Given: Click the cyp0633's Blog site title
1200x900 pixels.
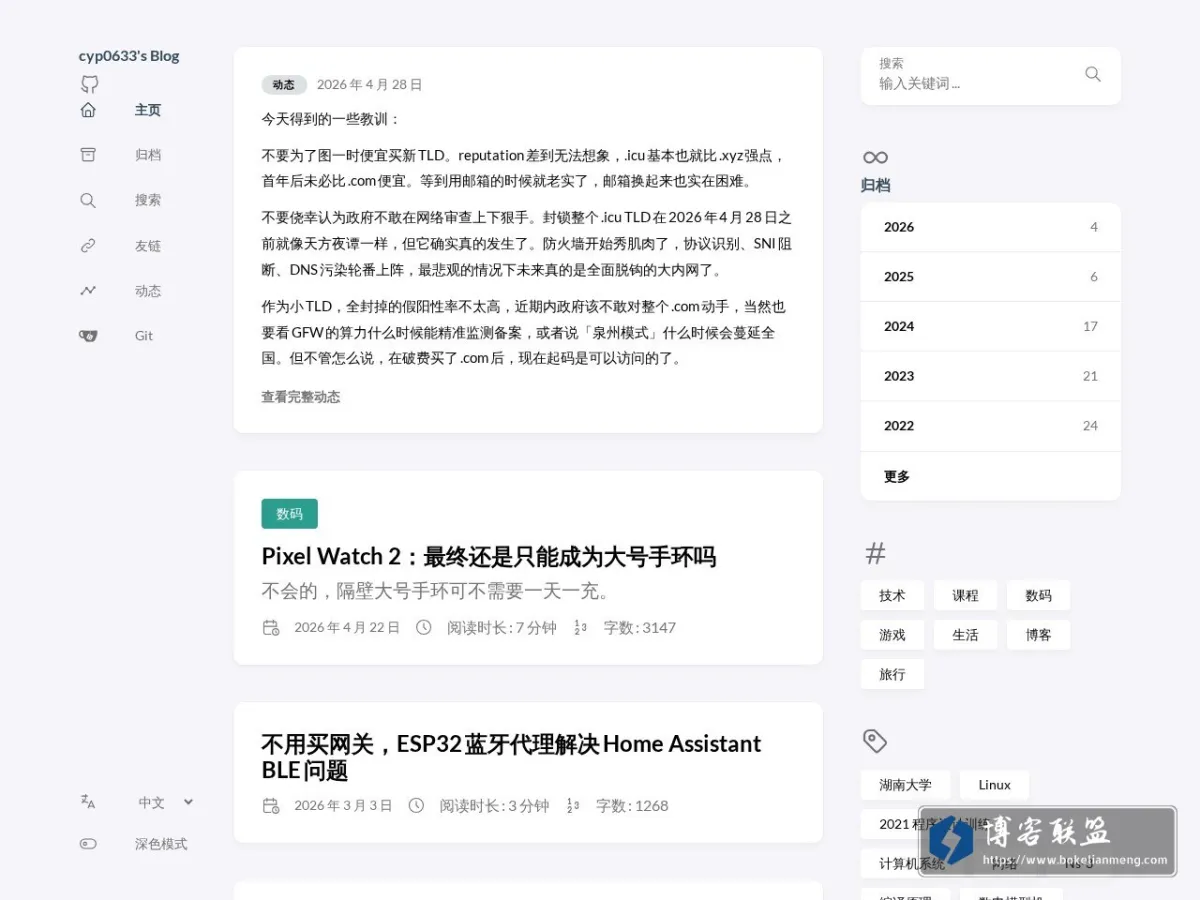Looking at the screenshot, I should [x=129, y=56].
